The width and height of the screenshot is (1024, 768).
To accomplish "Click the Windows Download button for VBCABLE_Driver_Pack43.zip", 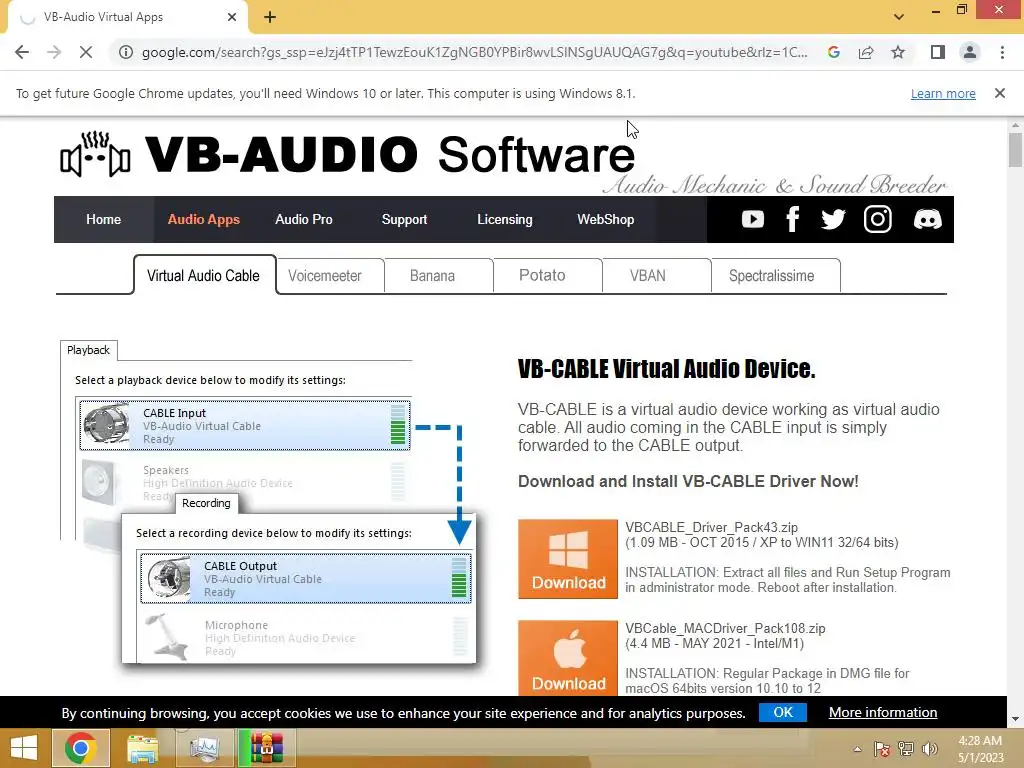I will (568, 559).
